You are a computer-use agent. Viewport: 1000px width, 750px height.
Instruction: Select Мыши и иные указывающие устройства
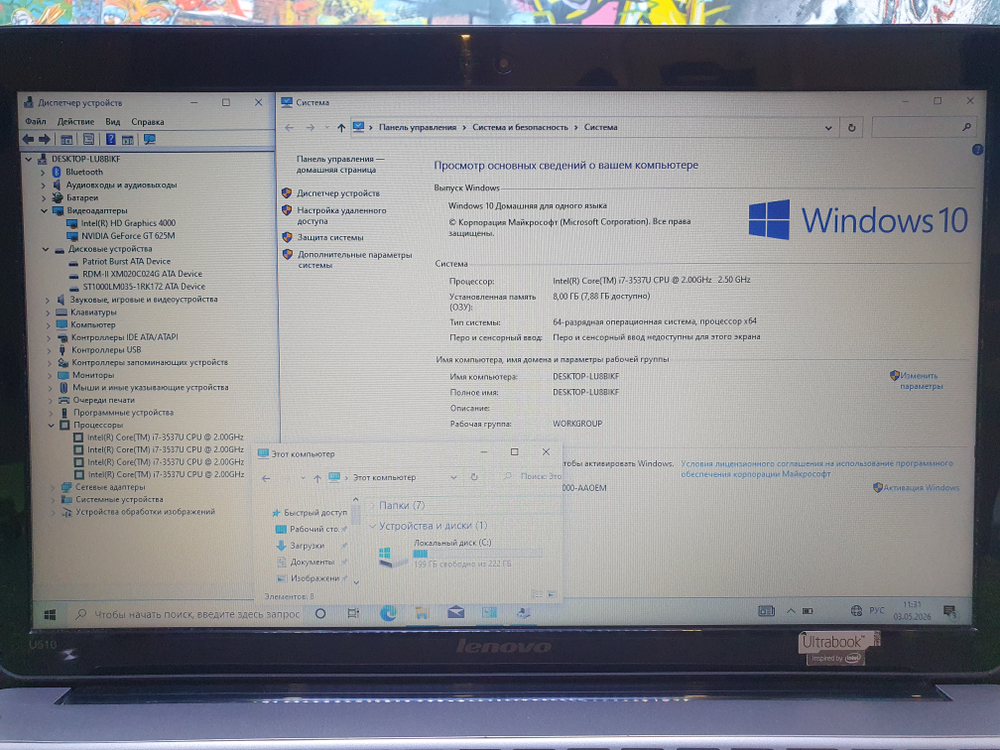coord(150,388)
